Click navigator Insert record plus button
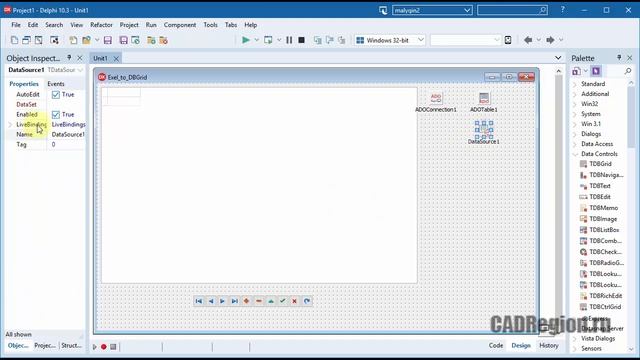Image resolution: width=640 pixels, height=360 pixels. [247, 301]
